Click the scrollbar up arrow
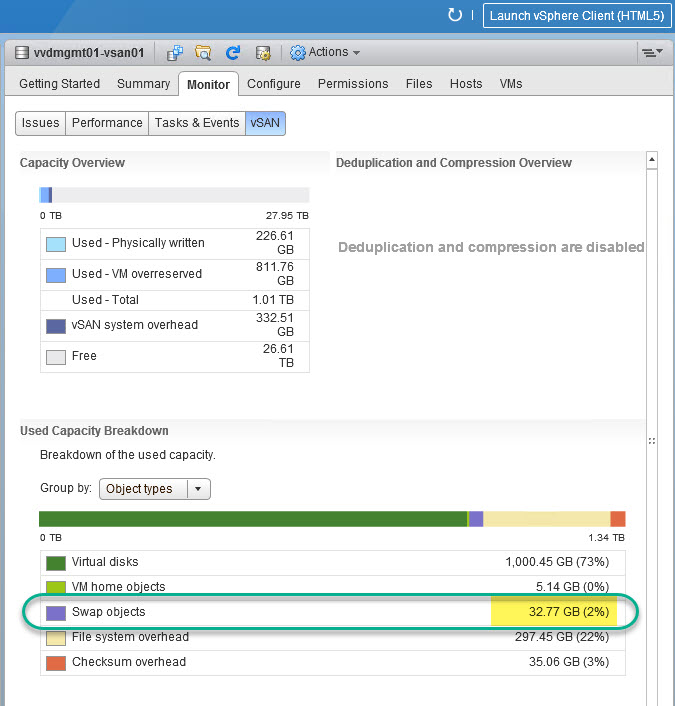This screenshot has height=706, width=675. 652,160
